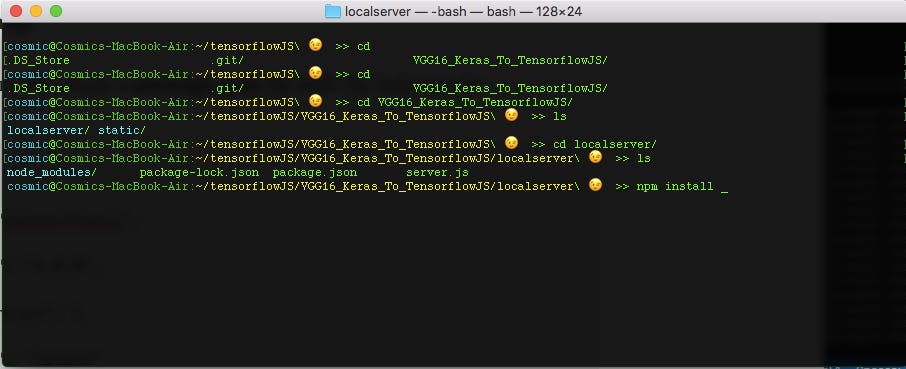
Task: Click the first 'VGG16_Keras_To_TensorflowJS/' completion entry
Action: click(x=510, y=60)
